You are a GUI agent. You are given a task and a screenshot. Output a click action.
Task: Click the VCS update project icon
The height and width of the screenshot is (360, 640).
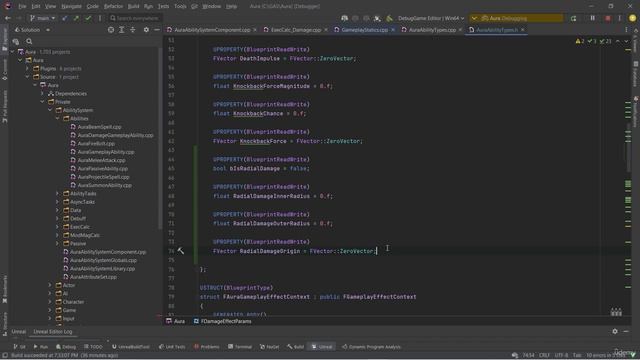point(64,18)
